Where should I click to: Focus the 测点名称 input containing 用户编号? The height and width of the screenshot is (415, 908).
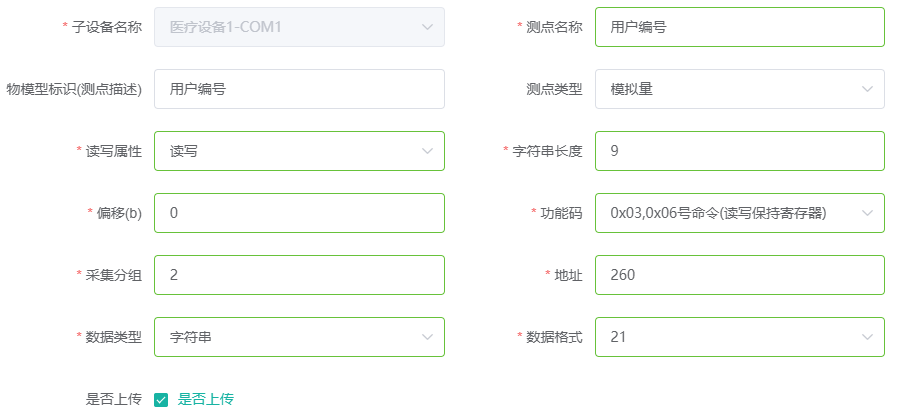click(x=739, y=27)
